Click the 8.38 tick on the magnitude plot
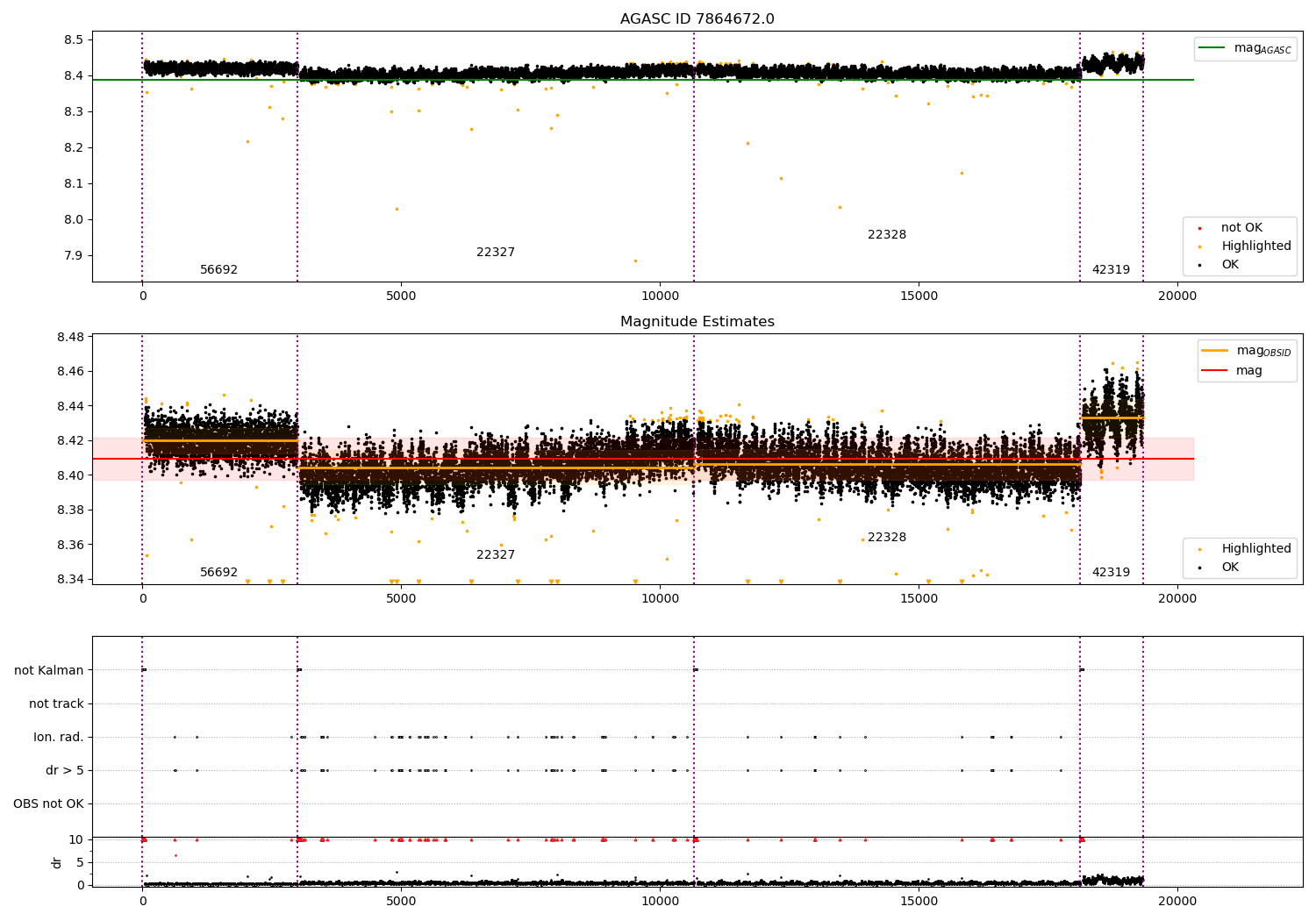 [x=69, y=510]
